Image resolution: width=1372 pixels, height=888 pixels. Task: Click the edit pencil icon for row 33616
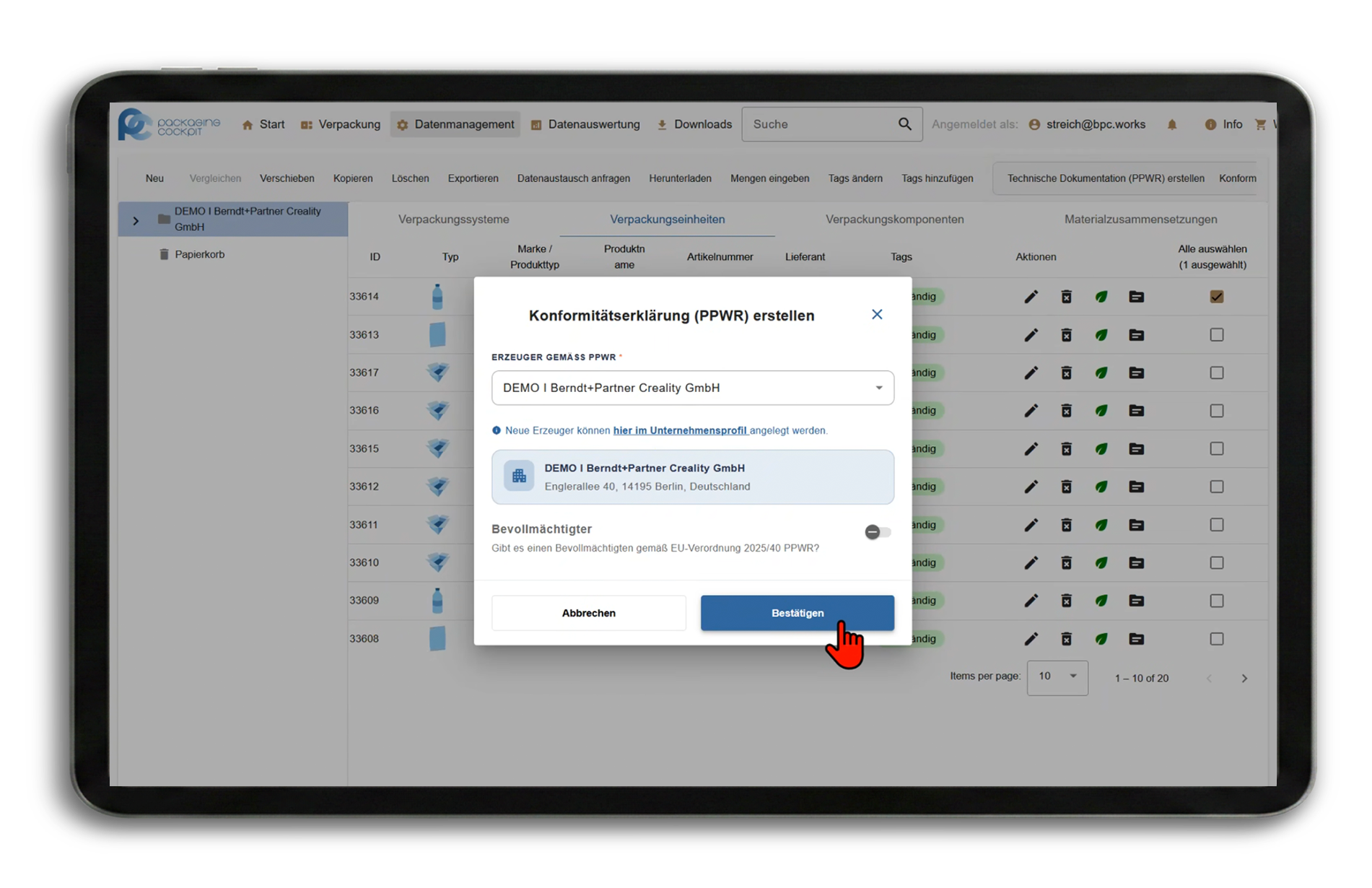(x=1031, y=411)
